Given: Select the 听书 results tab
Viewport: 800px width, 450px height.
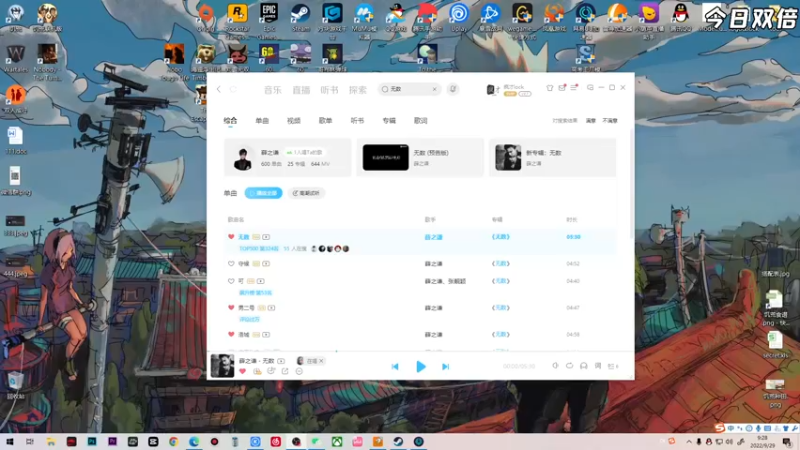Looking at the screenshot, I should click(357, 120).
